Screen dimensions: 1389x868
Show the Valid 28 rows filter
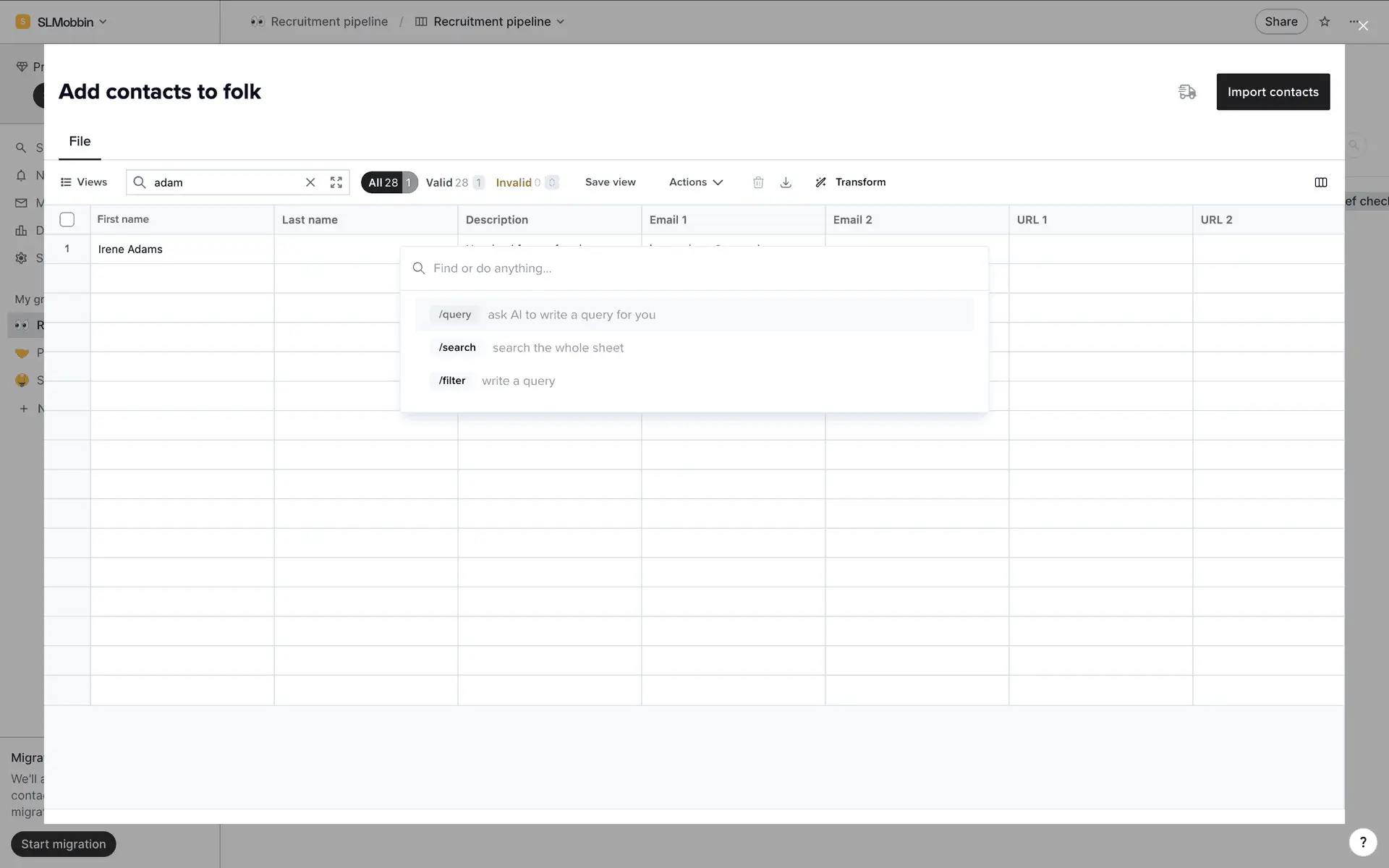click(447, 182)
